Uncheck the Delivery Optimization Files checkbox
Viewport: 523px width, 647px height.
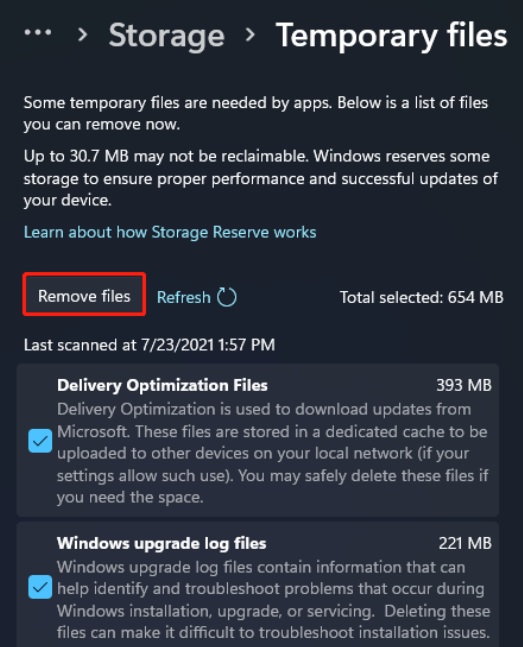[40, 441]
